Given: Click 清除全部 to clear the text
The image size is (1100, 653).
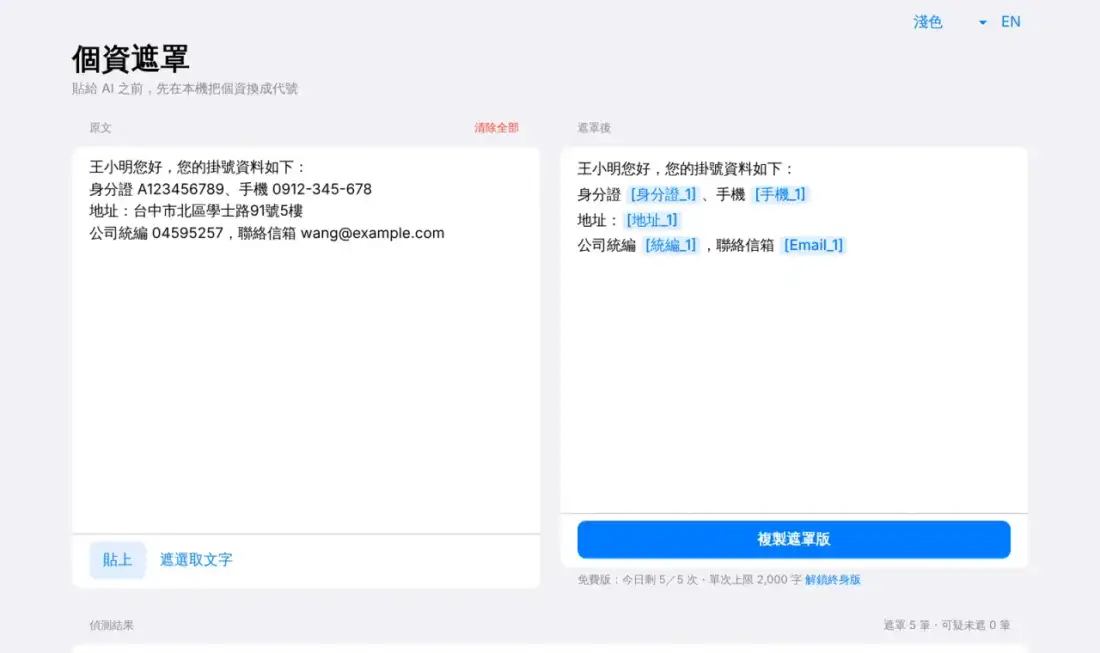Looking at the screenshot, I should 496,128.
